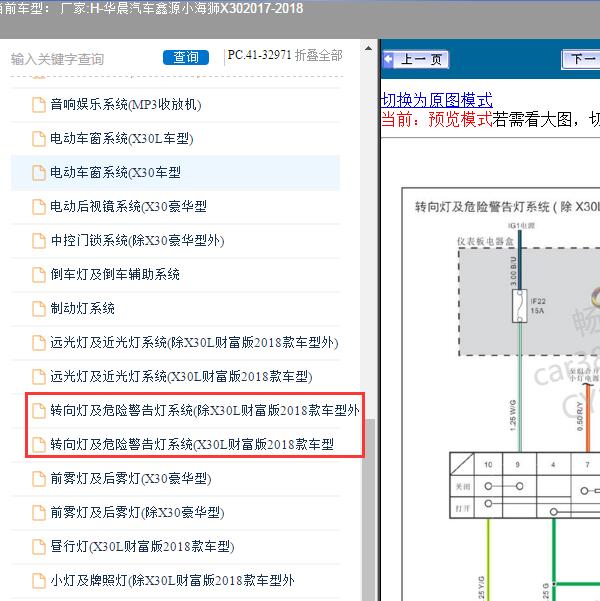Click document icon beside 前雾灯及后雾灯(X30豪华型)
Screen dimensions: 600x601
tap(39, 479)
